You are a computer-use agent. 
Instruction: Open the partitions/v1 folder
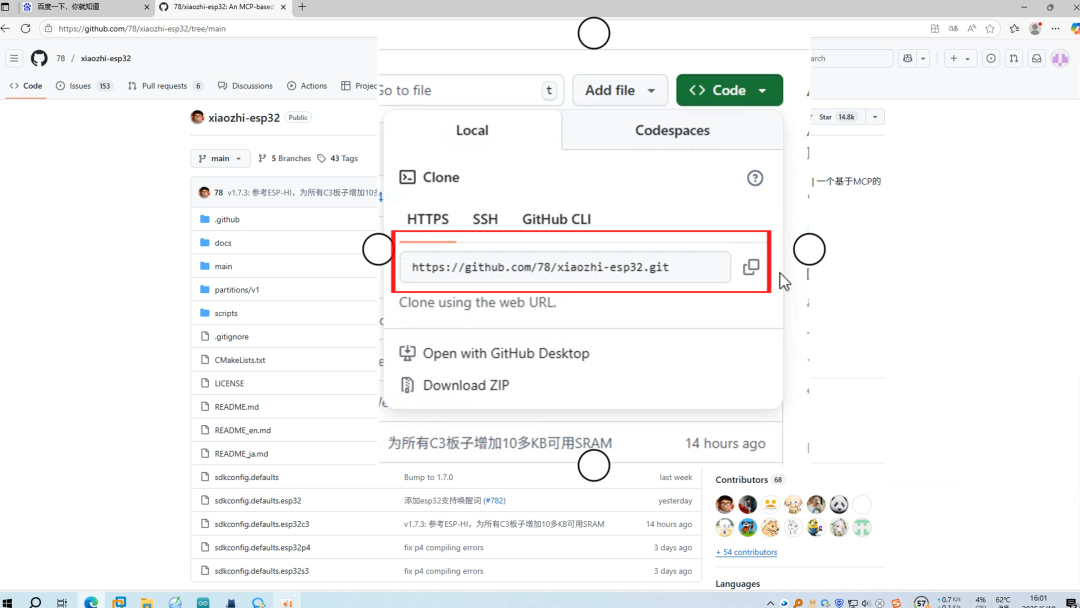tap(237, 290)
